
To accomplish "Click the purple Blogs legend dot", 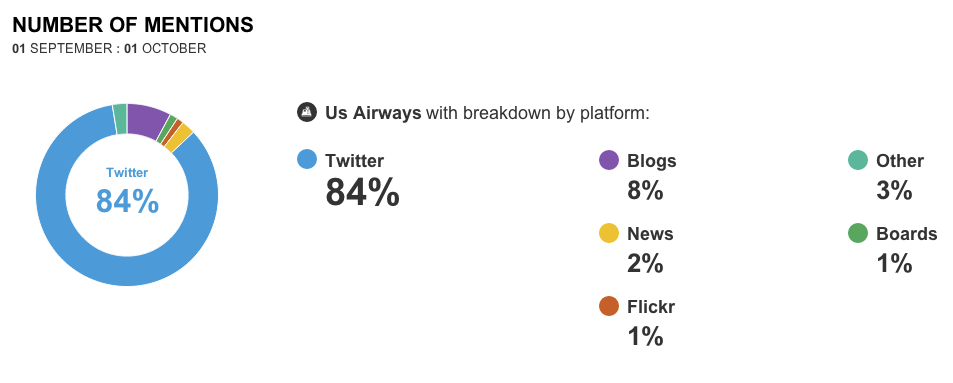I will 608,160.
